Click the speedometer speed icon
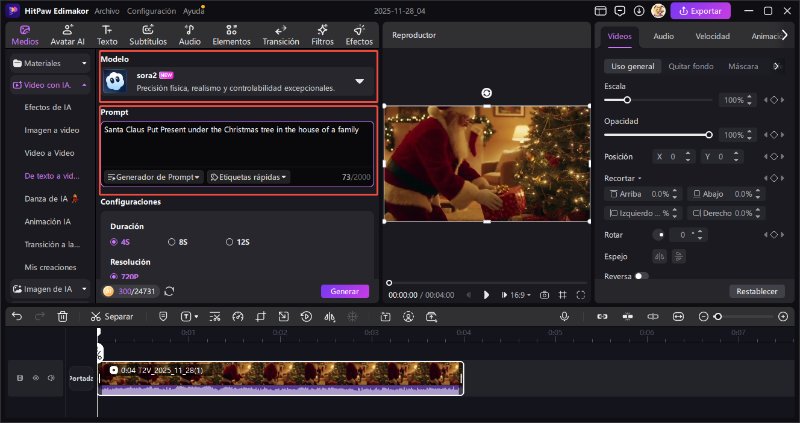The image size is (800, 423). click(238, 317)
